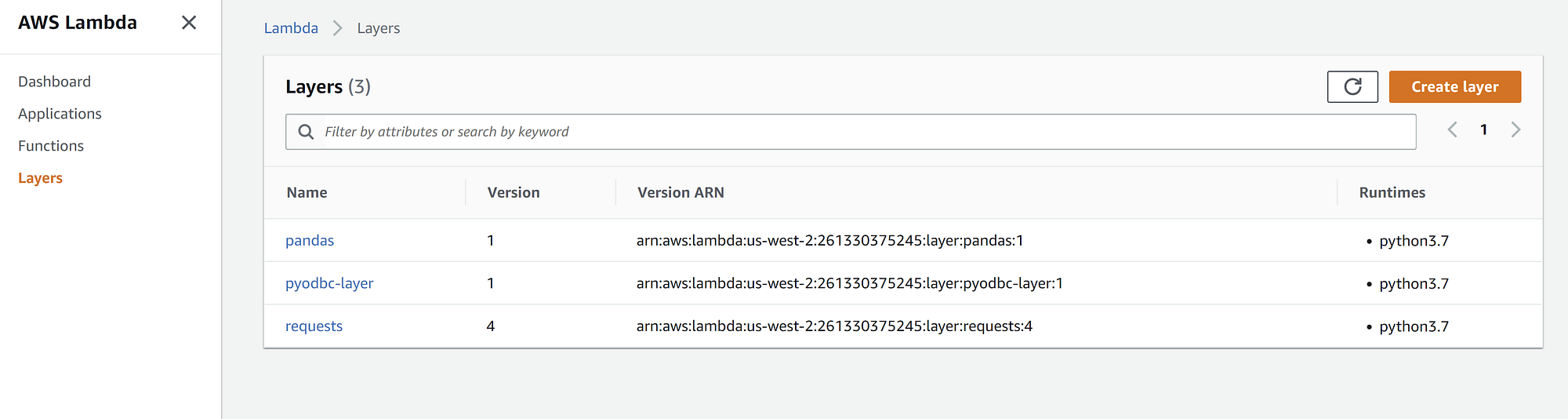Click the Version ARN column header

[681, 193]
